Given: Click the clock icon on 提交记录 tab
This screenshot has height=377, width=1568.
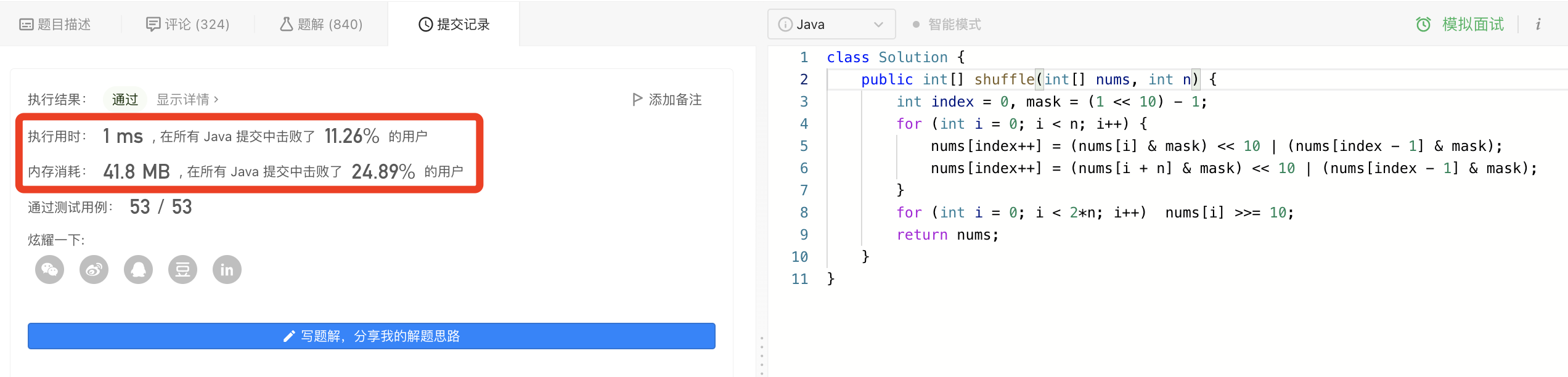Looking at the screenshot, I should coord(425,25).
